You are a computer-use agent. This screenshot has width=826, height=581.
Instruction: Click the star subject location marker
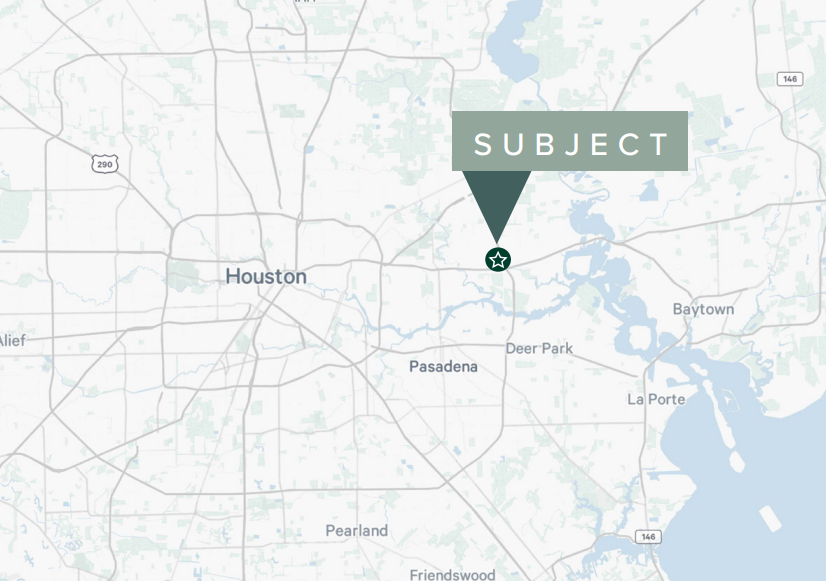coord(498,260)
